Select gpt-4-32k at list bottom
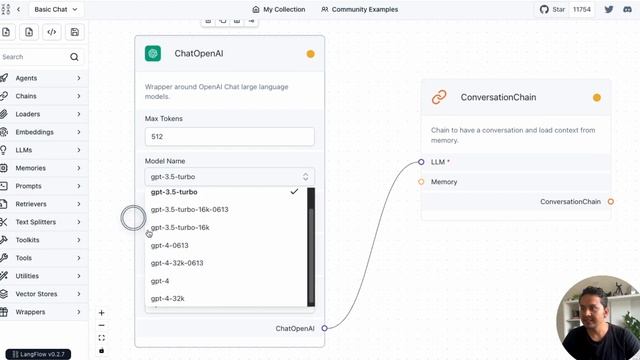Image resolution: width=640 pixels, height=360 pixels. (x=226, y=298)
